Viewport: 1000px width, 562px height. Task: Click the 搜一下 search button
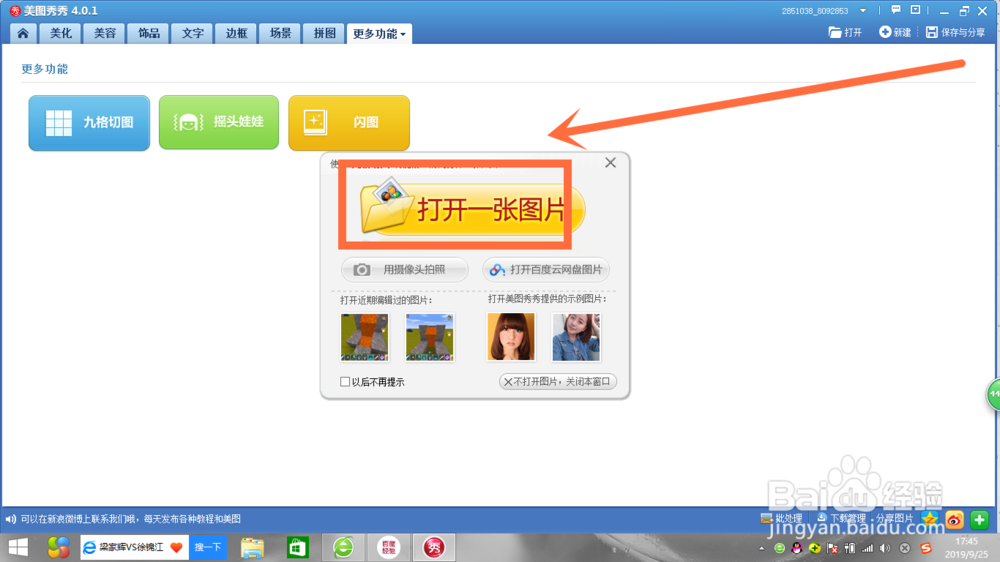208,547
